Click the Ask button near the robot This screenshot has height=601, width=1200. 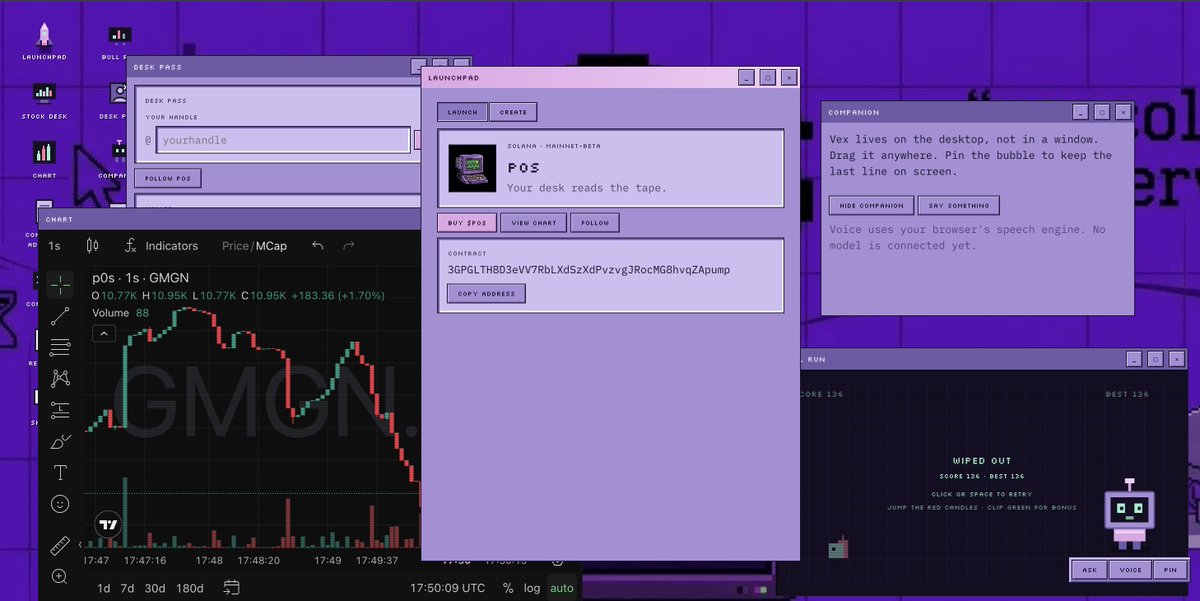tap(1089, 570)
